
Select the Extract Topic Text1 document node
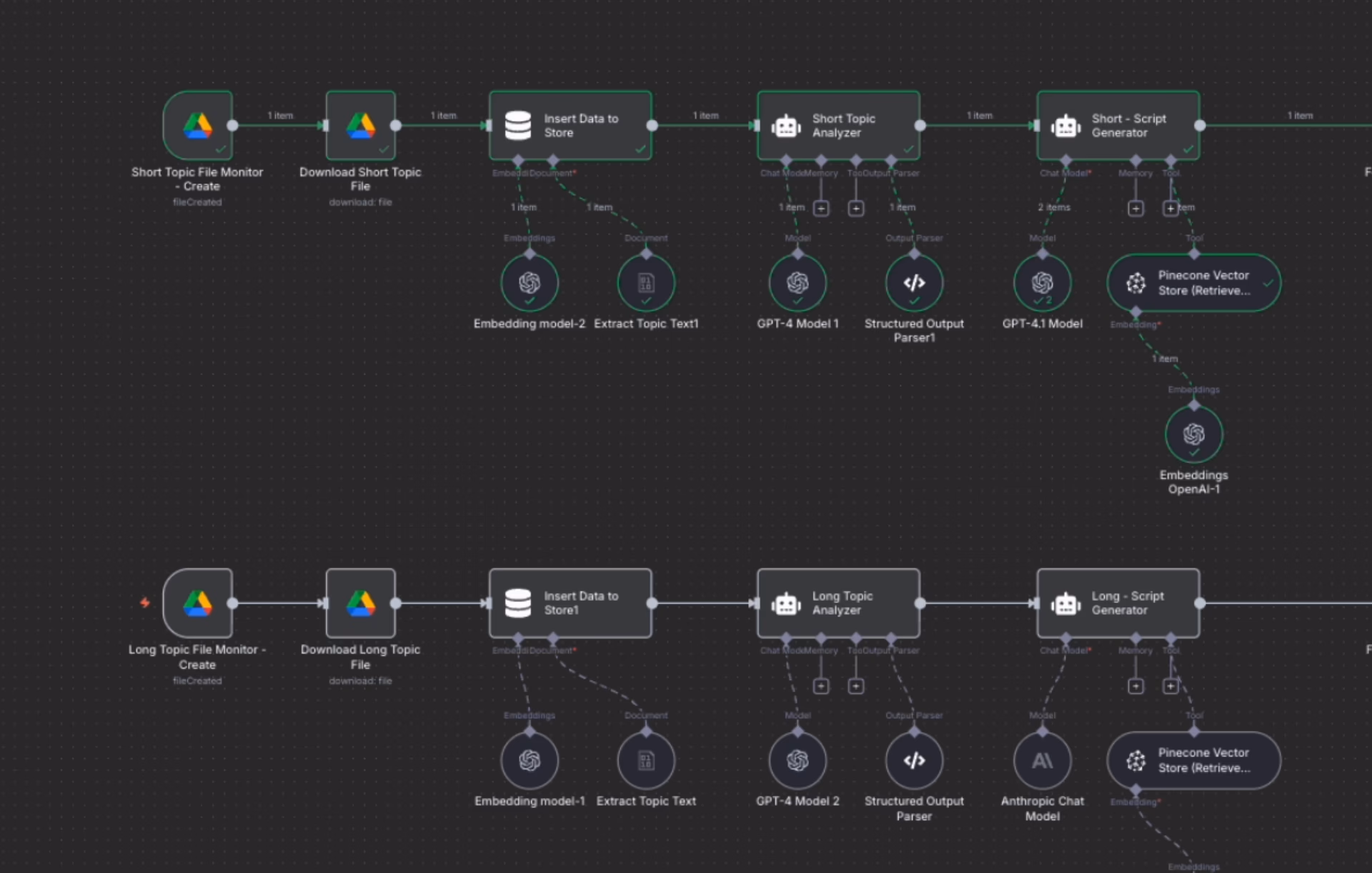(x=646, y=283)
